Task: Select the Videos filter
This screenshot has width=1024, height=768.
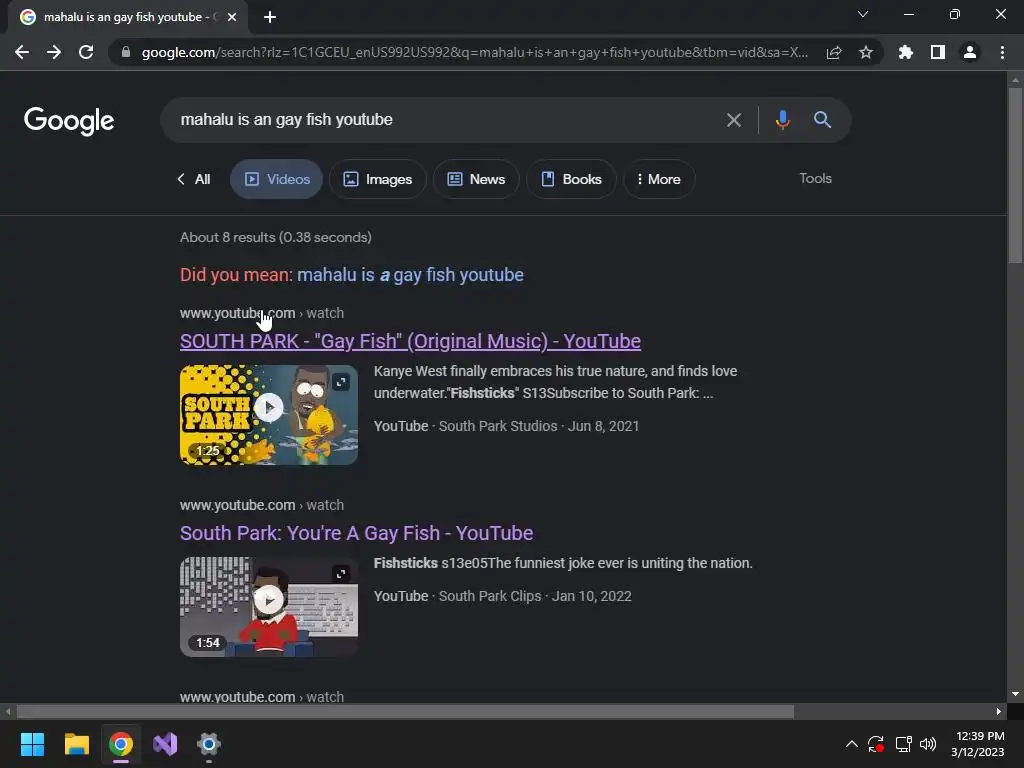Action: pos(276,179)
